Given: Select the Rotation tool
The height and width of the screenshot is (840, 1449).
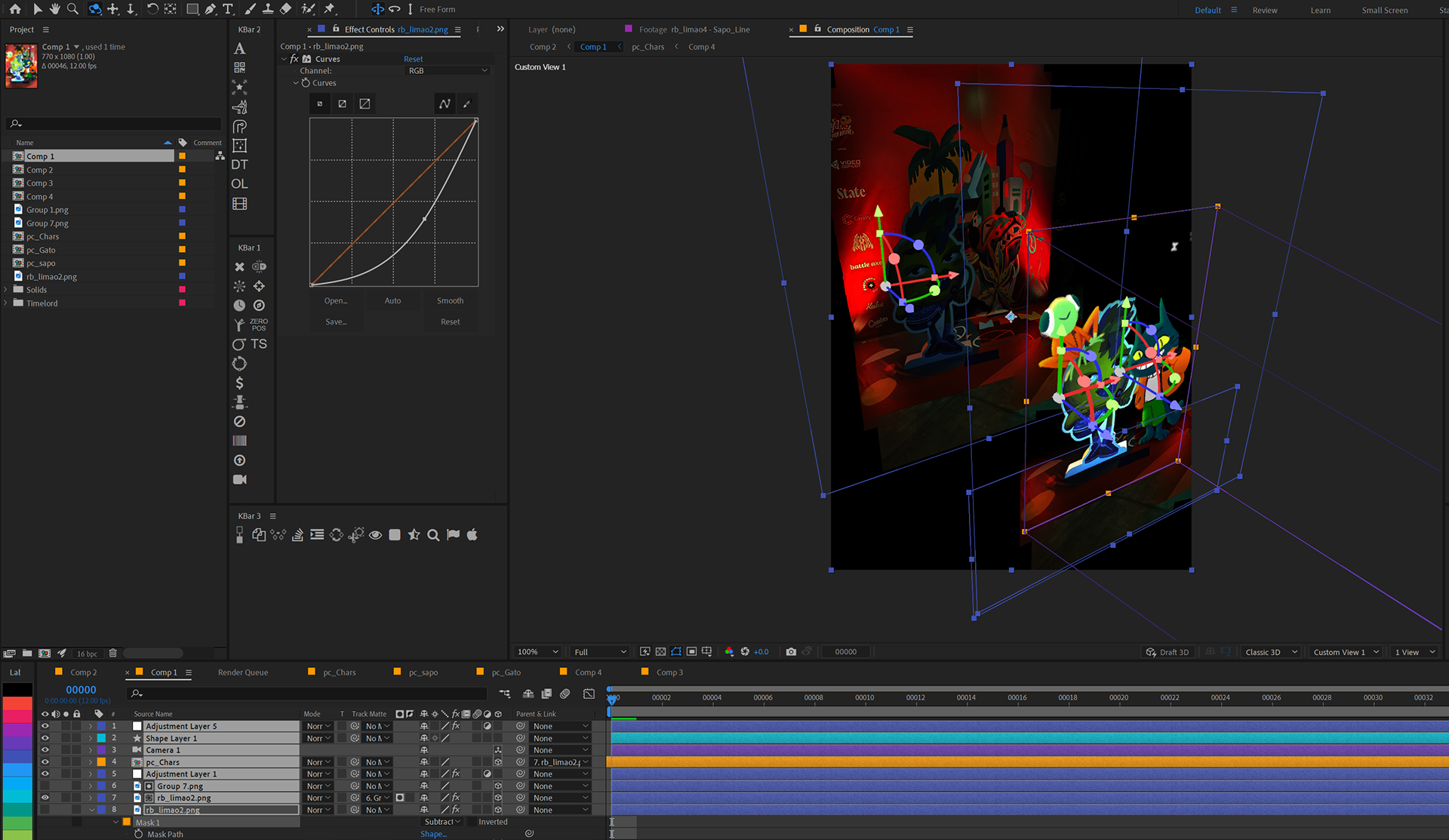Looking at the screenshot, I should click(x=152, y=9).
